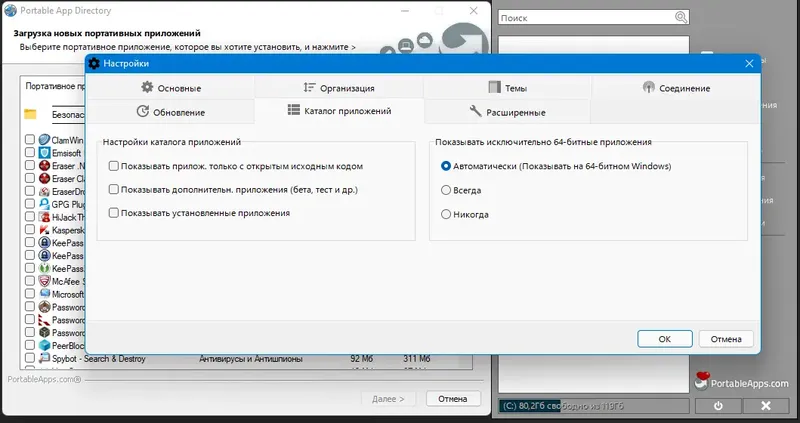Click Отмена in the Portable App Directory window
800x423 pixels.
click(x=453, y=399)
